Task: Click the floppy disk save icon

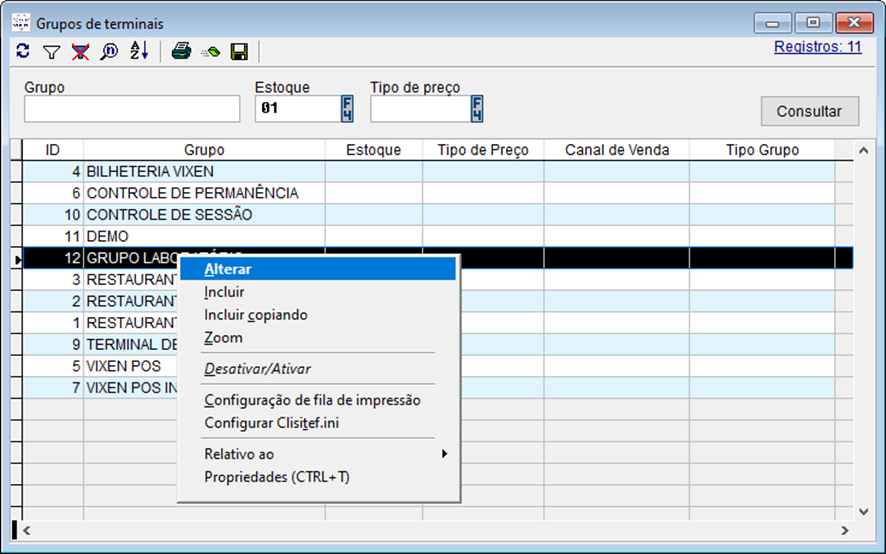Action: coord(239,51)
